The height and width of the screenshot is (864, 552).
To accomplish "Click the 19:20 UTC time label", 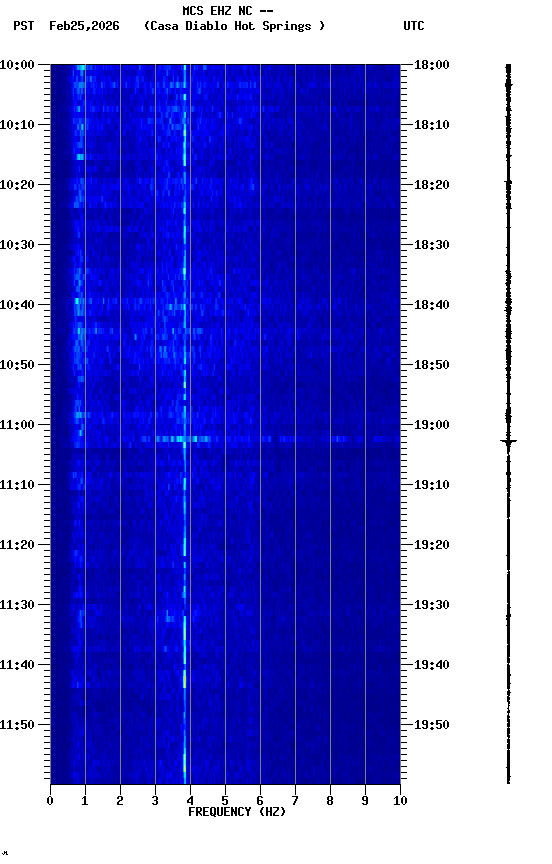I will click(432, 545).
